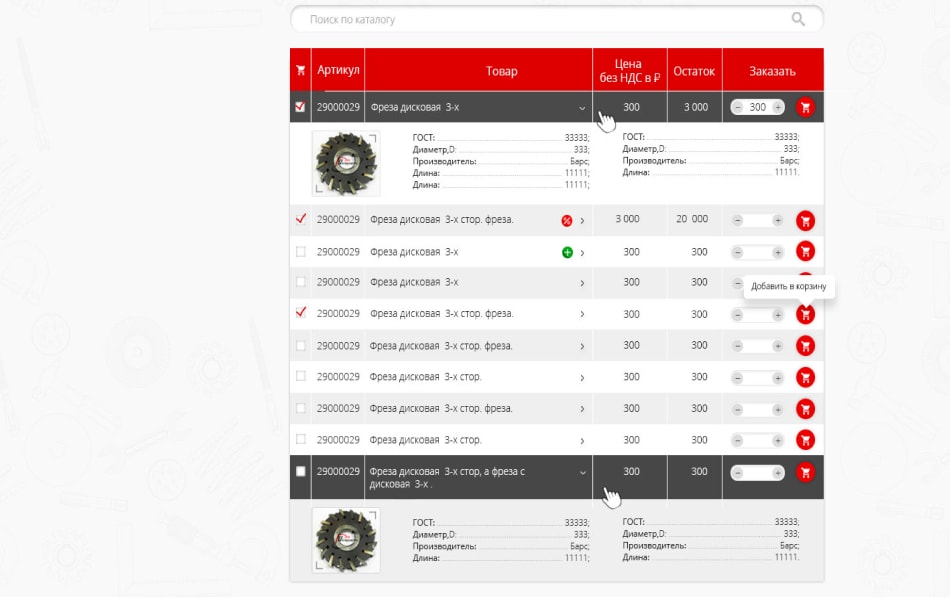This screenshot has width=950, height=598.
Task: Add the 3 000-priced item to cart
Action: pos(805,220)
